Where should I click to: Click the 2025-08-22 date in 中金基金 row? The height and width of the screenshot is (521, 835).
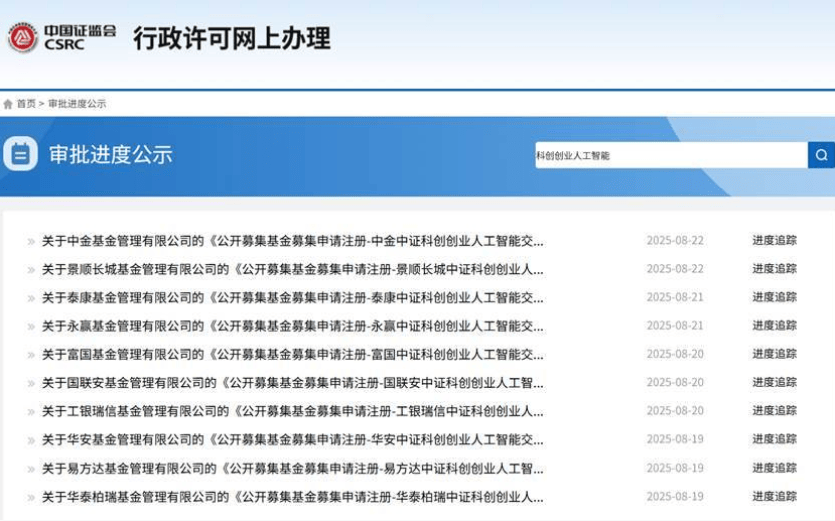tap(675, 241)
